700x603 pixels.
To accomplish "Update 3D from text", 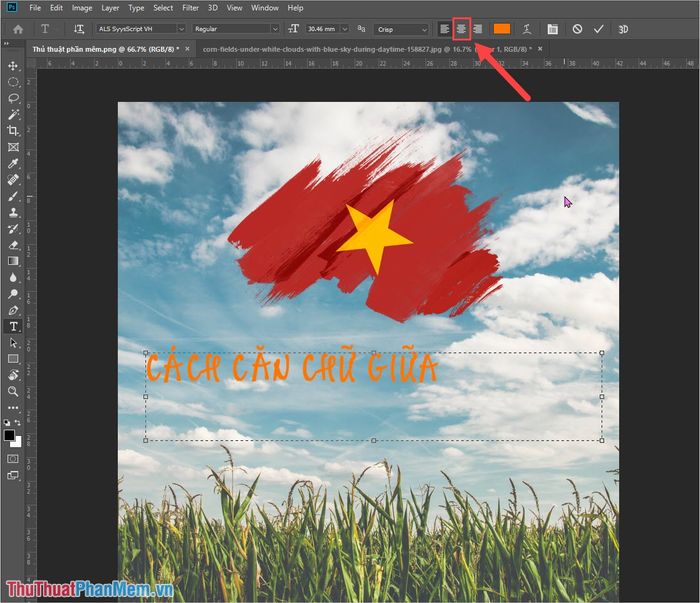I will [623, 29].
